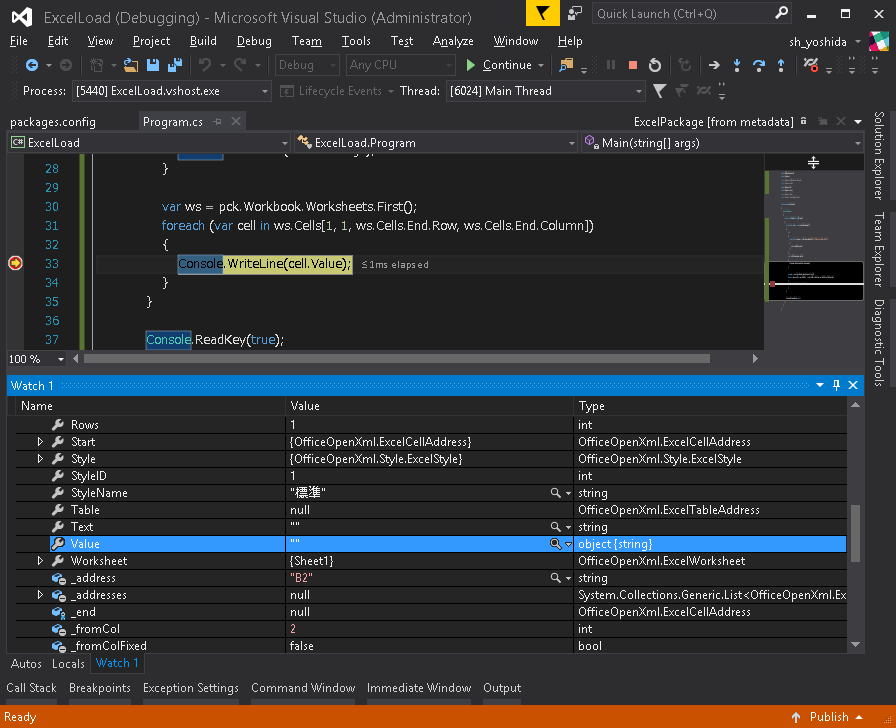This screenshot has height=728, width=896.
Task: Open the Debug menu
Action: (x=254, y=41)
